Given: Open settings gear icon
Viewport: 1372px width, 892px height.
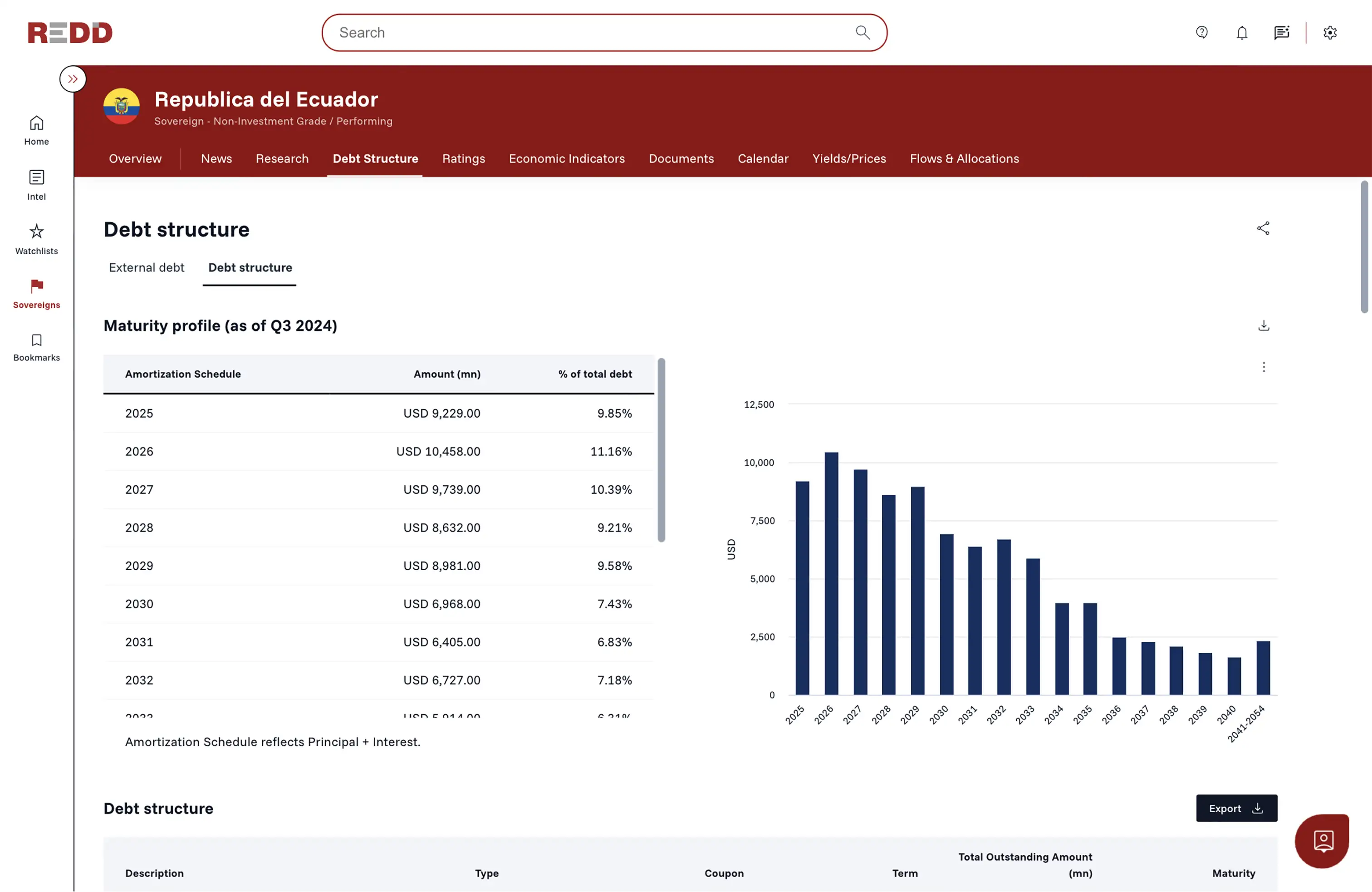Looking at the screenshot, I should point(1330,32).
